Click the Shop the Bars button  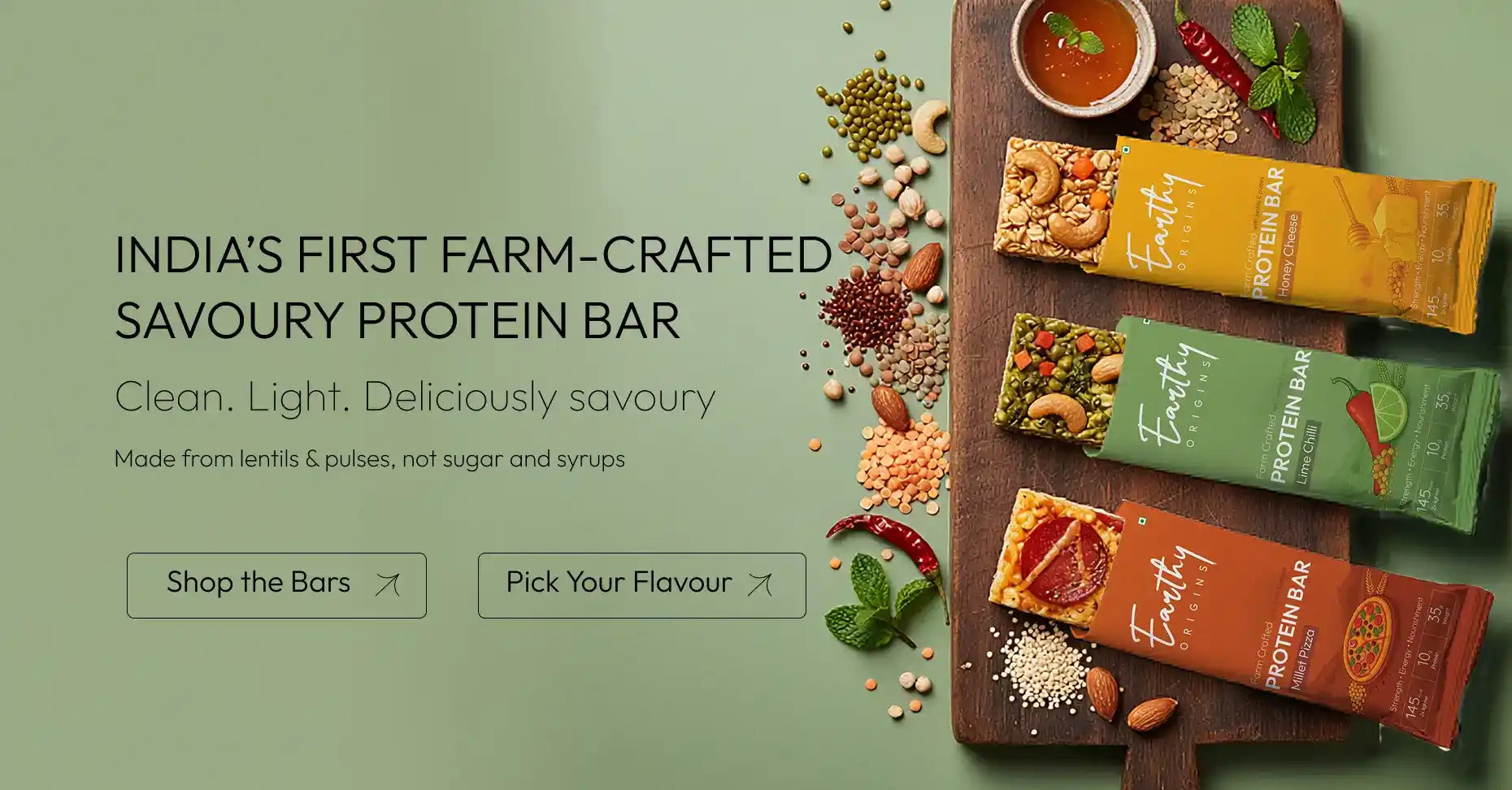[276, 585]
